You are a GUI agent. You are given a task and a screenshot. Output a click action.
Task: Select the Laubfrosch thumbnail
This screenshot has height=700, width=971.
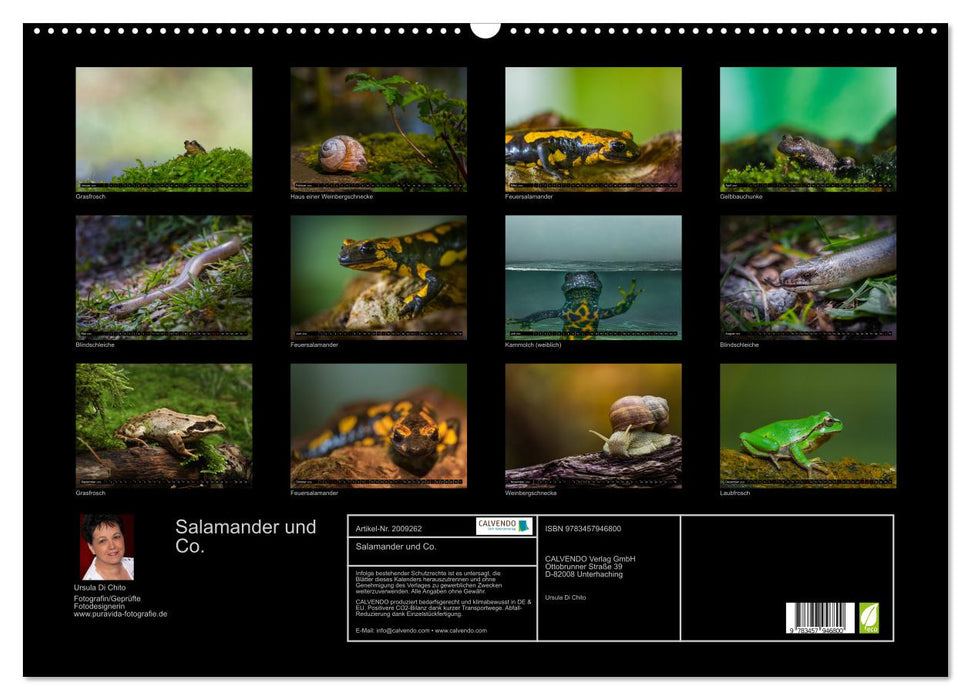click(x=808, y=427)
